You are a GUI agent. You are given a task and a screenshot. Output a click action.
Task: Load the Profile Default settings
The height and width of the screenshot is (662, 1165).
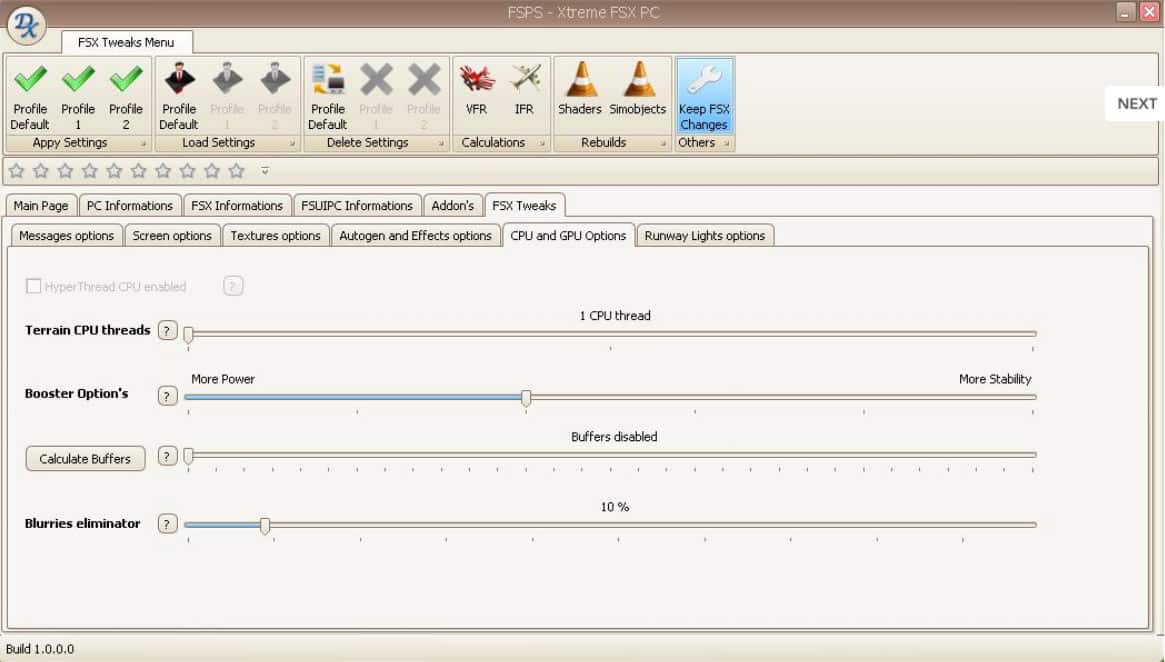(179, 95)
